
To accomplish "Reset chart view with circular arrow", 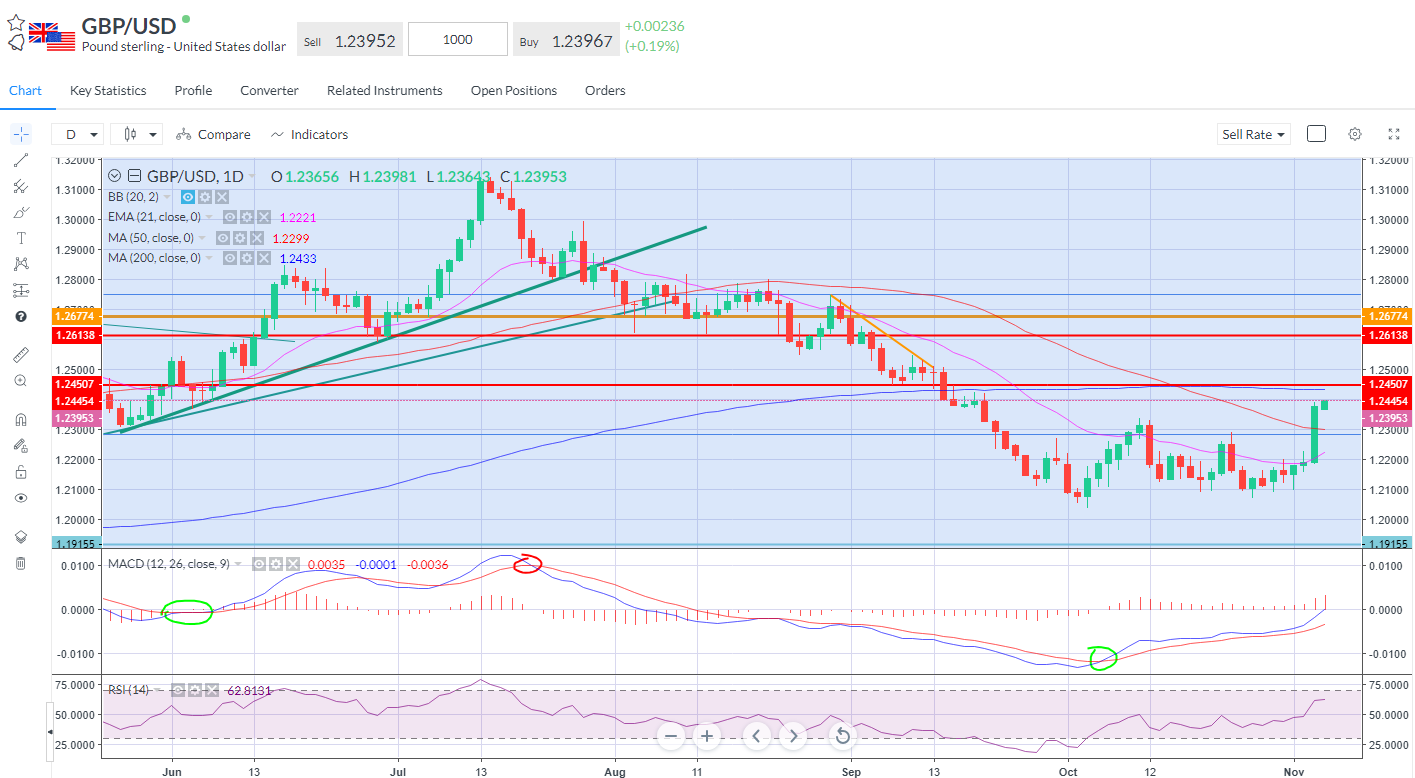I will click(842, 736).
